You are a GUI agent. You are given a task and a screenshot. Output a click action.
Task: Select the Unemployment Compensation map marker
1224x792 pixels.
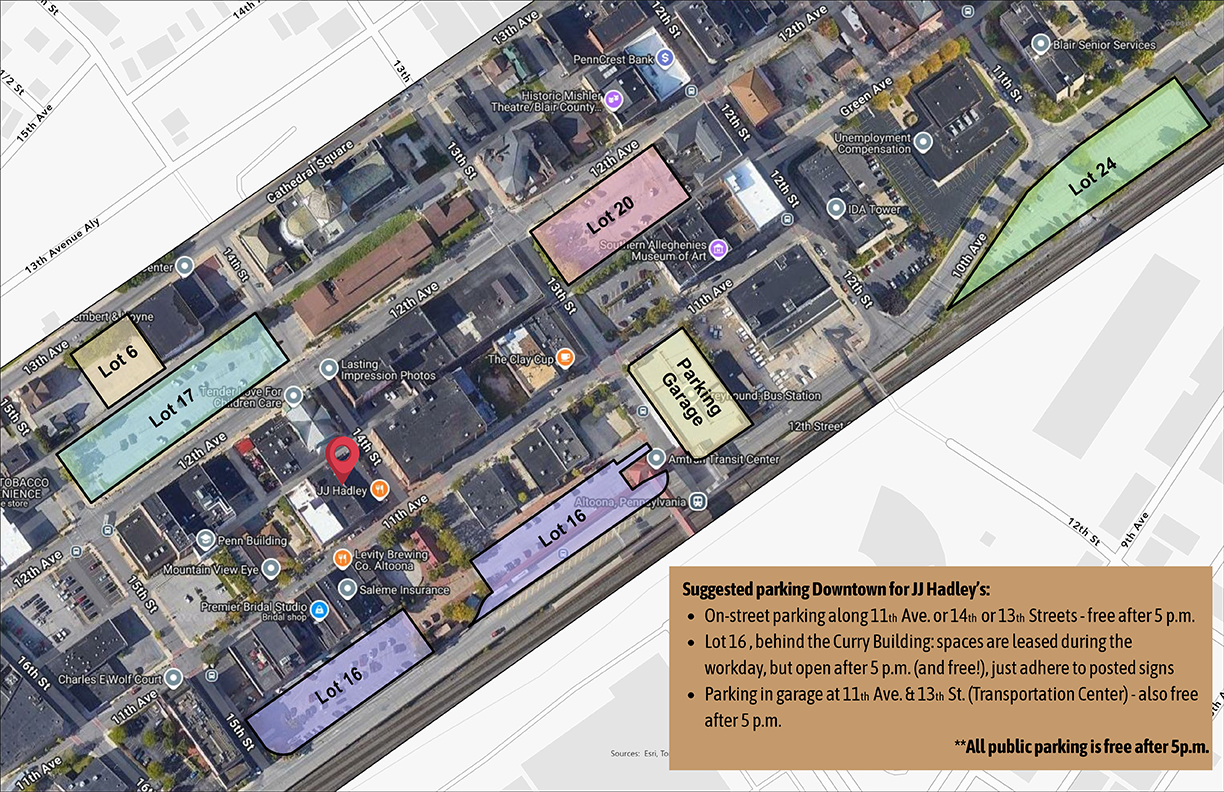click(x=923, y=141)
